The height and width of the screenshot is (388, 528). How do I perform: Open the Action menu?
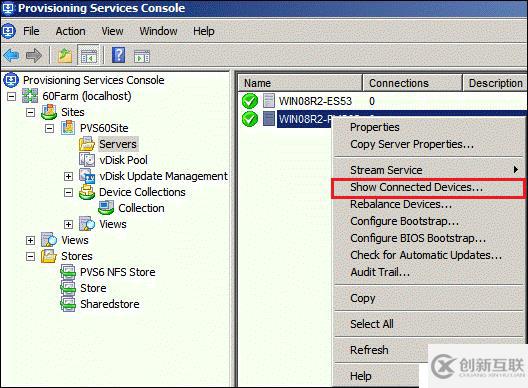point(70,31)
